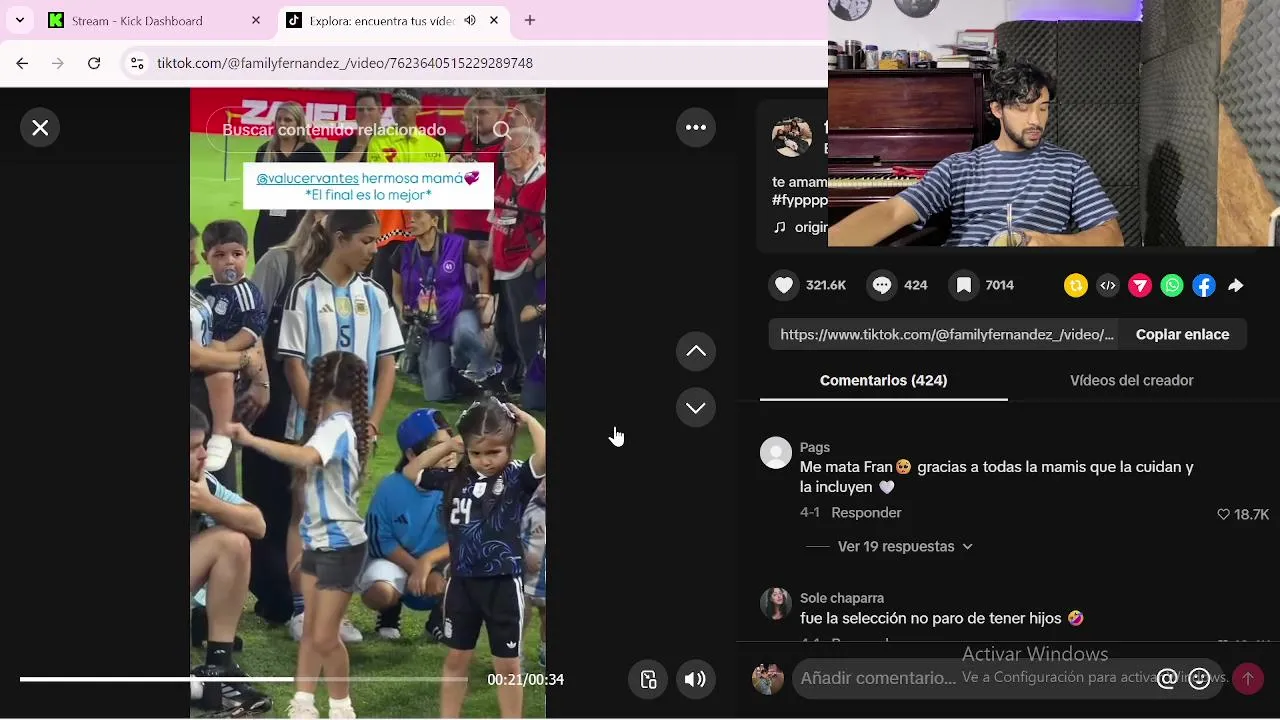The height and width of the screenshot is (720, 1280).
Task: Close the TikTok video viewer
Action: coord(40,128)
